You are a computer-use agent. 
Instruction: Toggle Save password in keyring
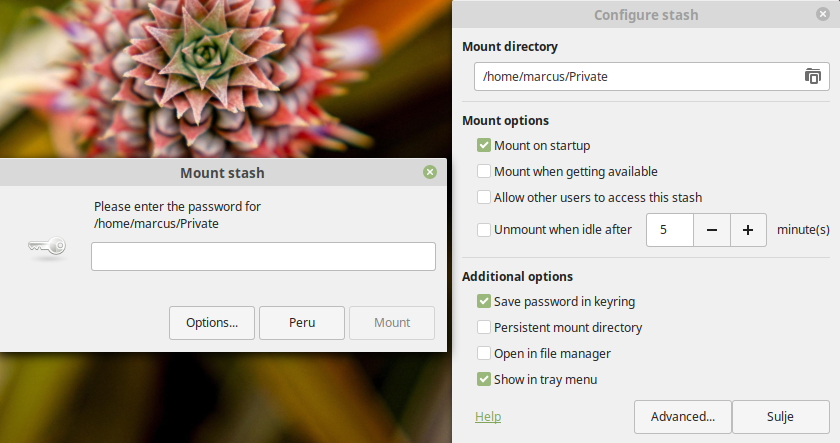point(484,302)
